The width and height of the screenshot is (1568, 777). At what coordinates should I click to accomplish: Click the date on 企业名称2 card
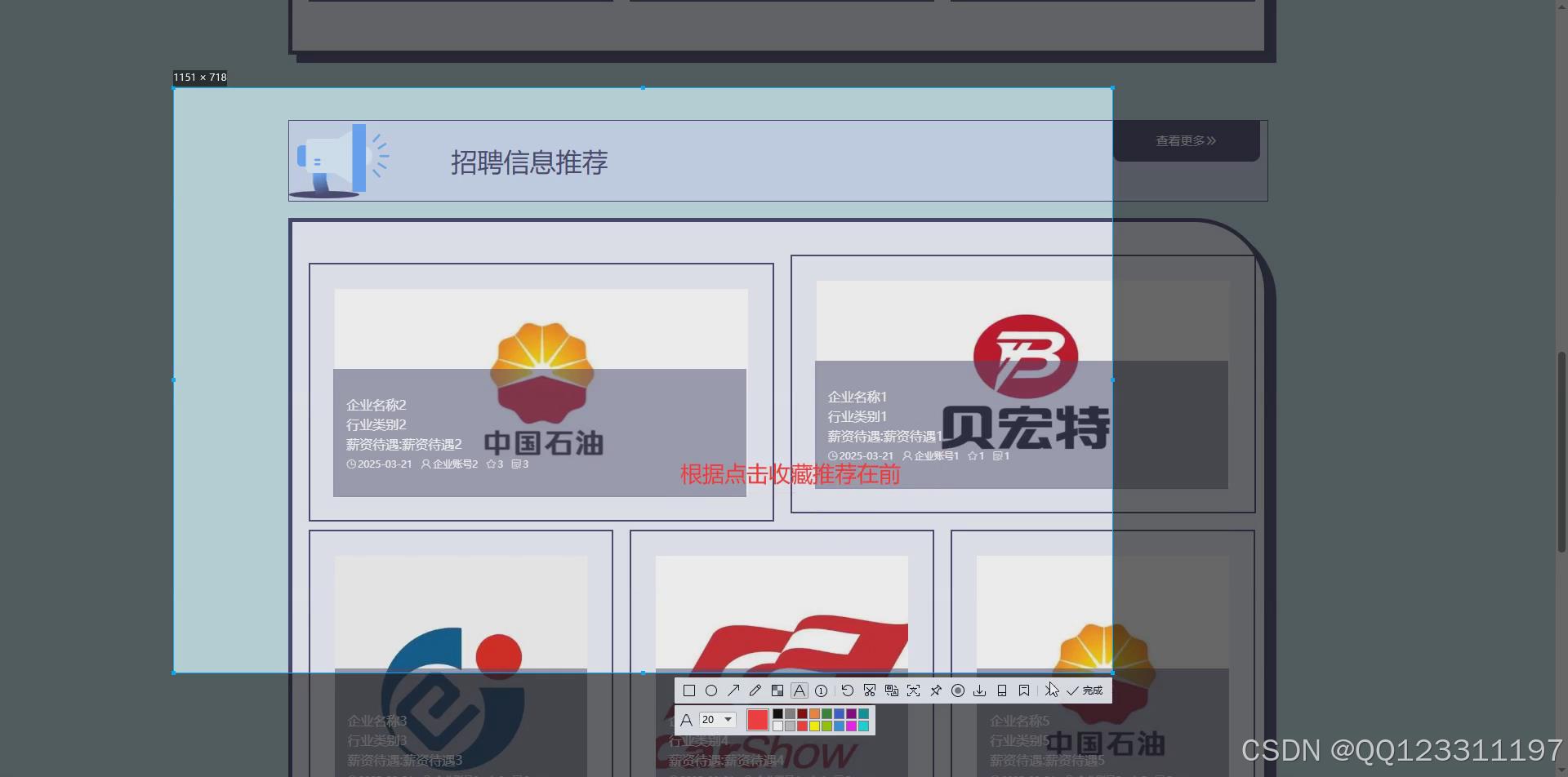[379, 464]
